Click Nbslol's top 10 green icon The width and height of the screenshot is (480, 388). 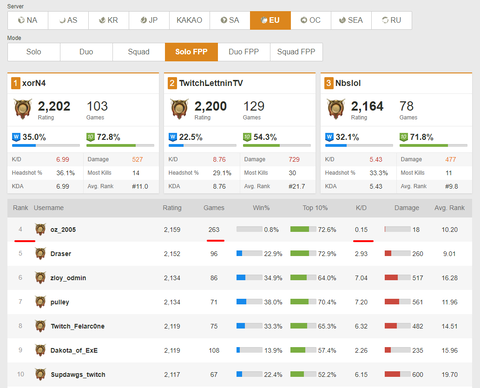404,137
